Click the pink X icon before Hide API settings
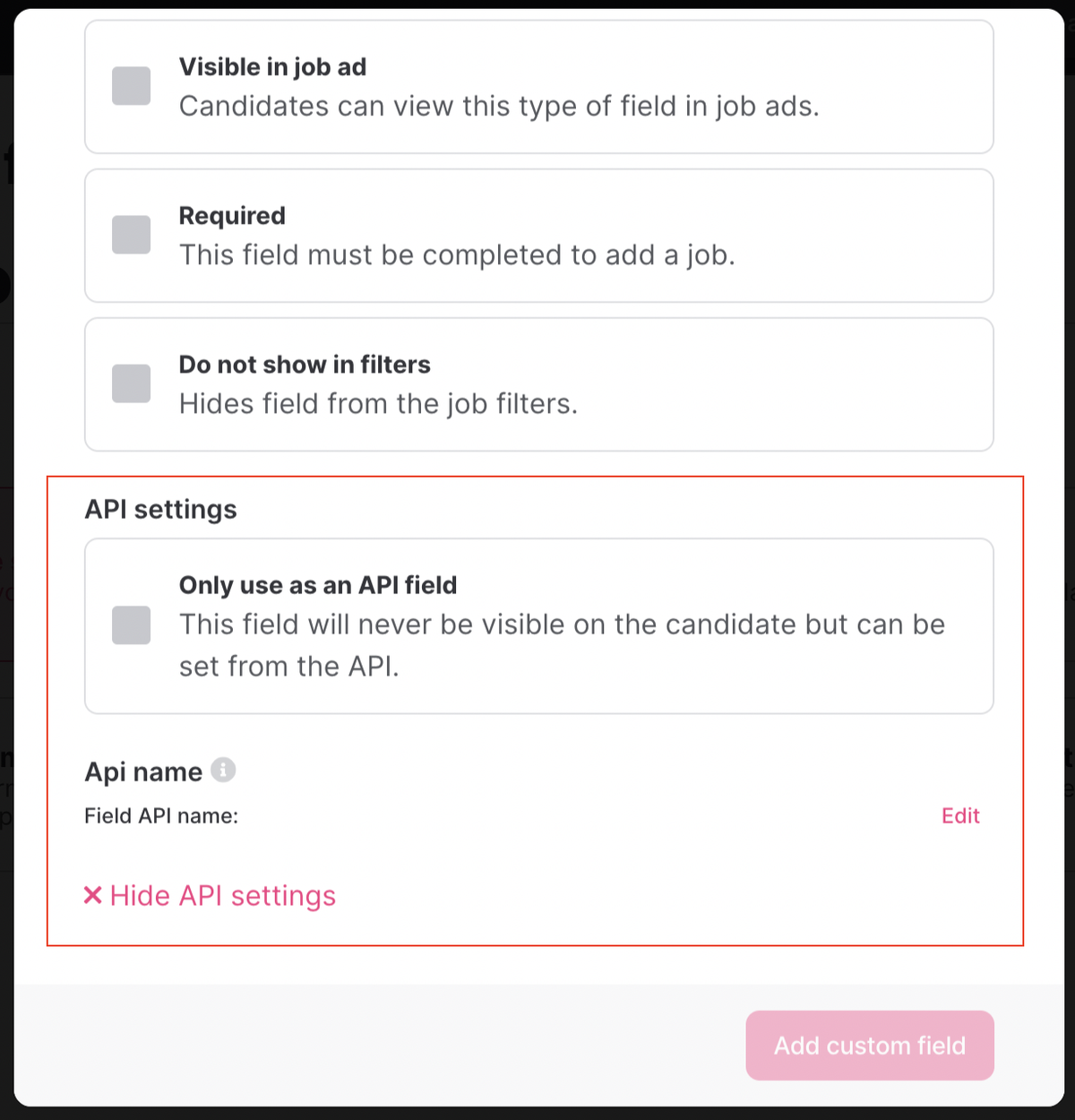This screenshot has height=1120, width=1075. pyautogui.click(x=92, y=895)
